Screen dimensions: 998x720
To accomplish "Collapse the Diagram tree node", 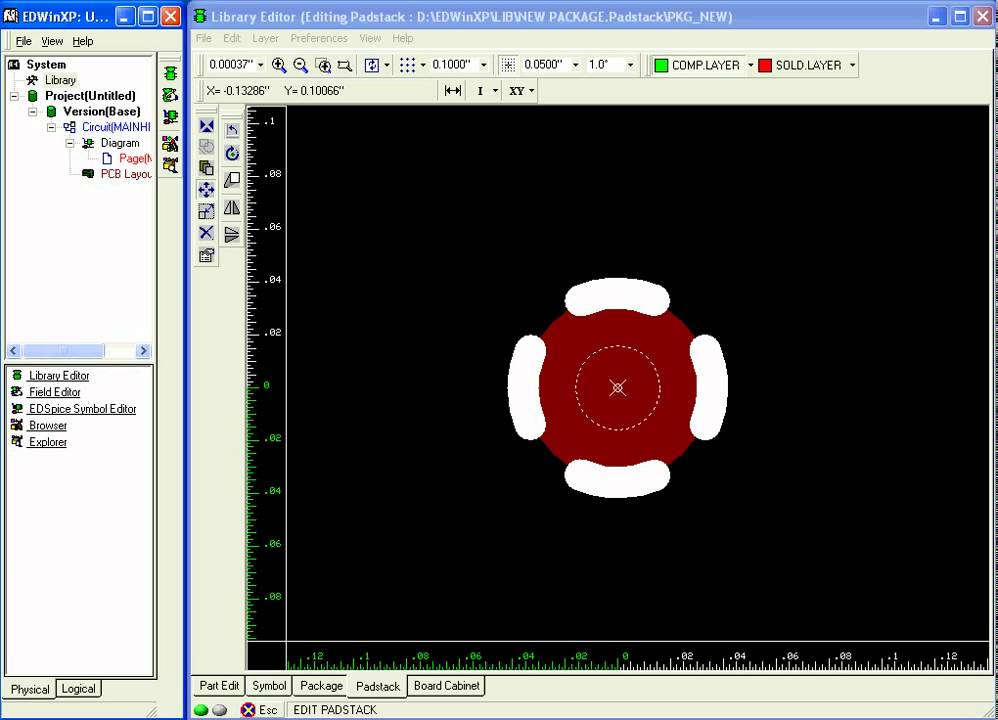I will click(x=70, y=143).
